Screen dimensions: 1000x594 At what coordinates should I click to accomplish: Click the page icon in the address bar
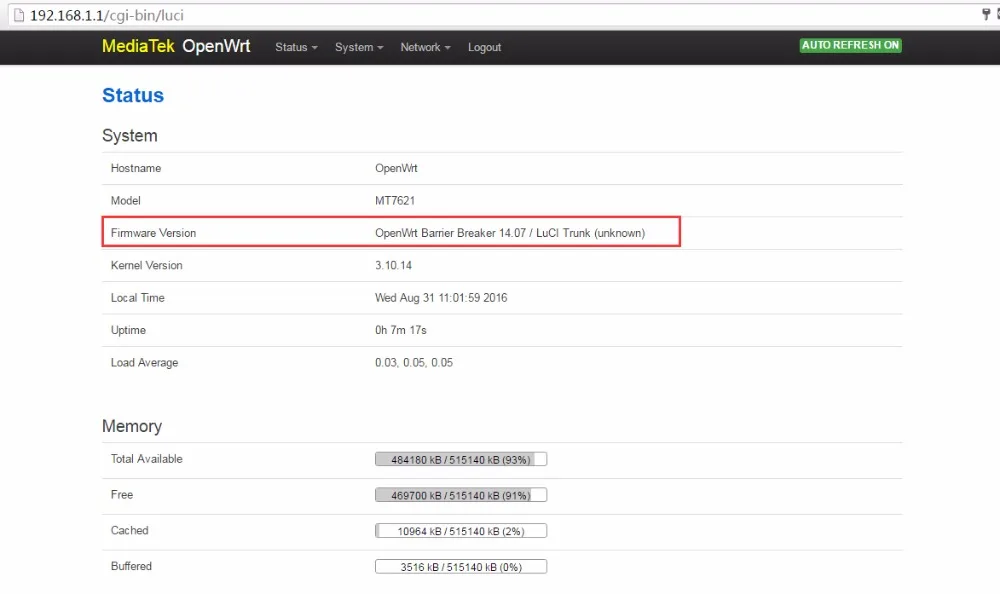(x=18, y=15)
